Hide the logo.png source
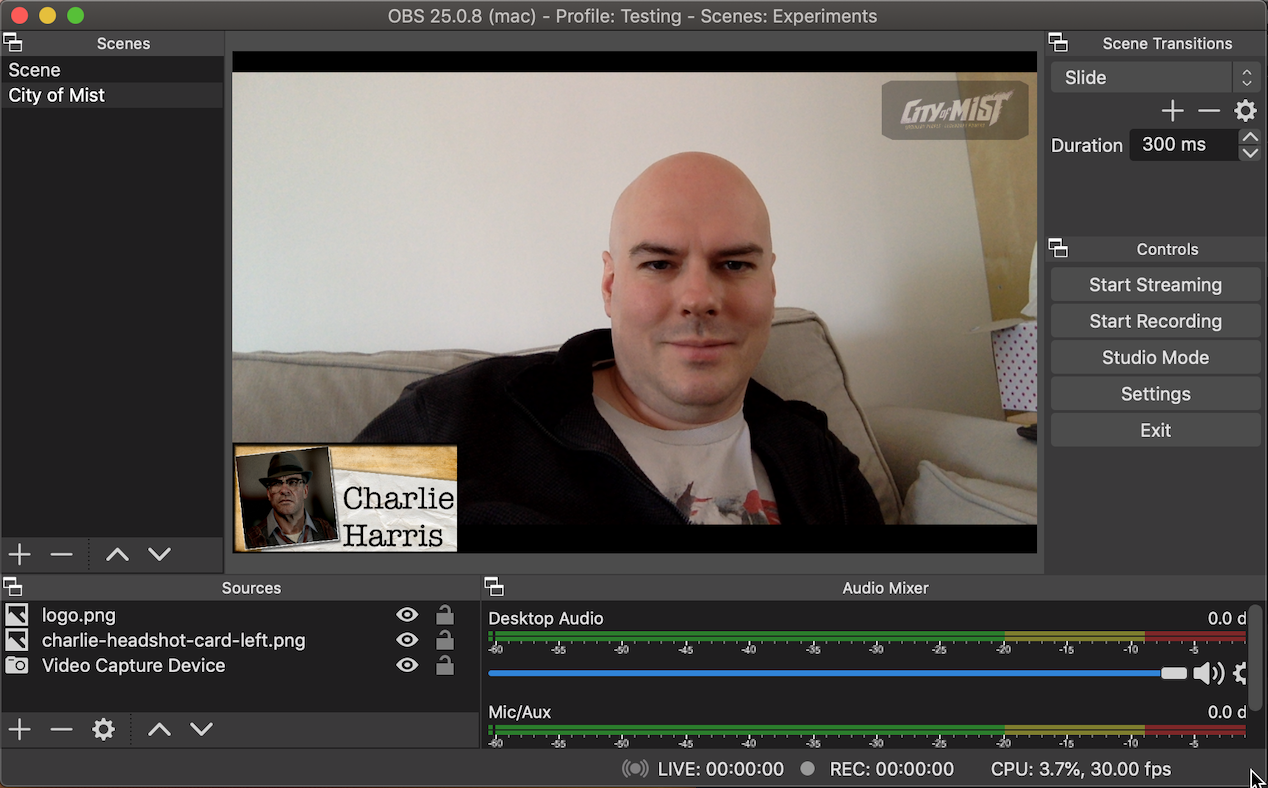This screenshot has width=1268, height=788. [406, 615]
